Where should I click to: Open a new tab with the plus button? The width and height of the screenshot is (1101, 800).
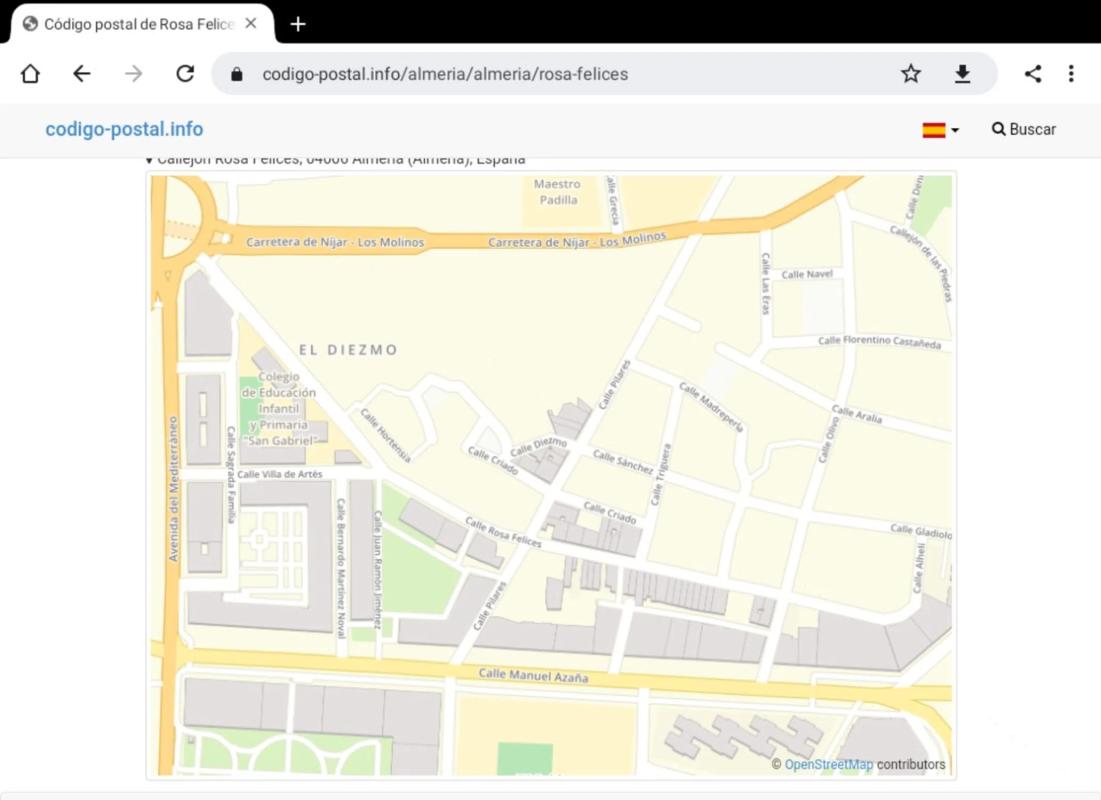[298, 24]
